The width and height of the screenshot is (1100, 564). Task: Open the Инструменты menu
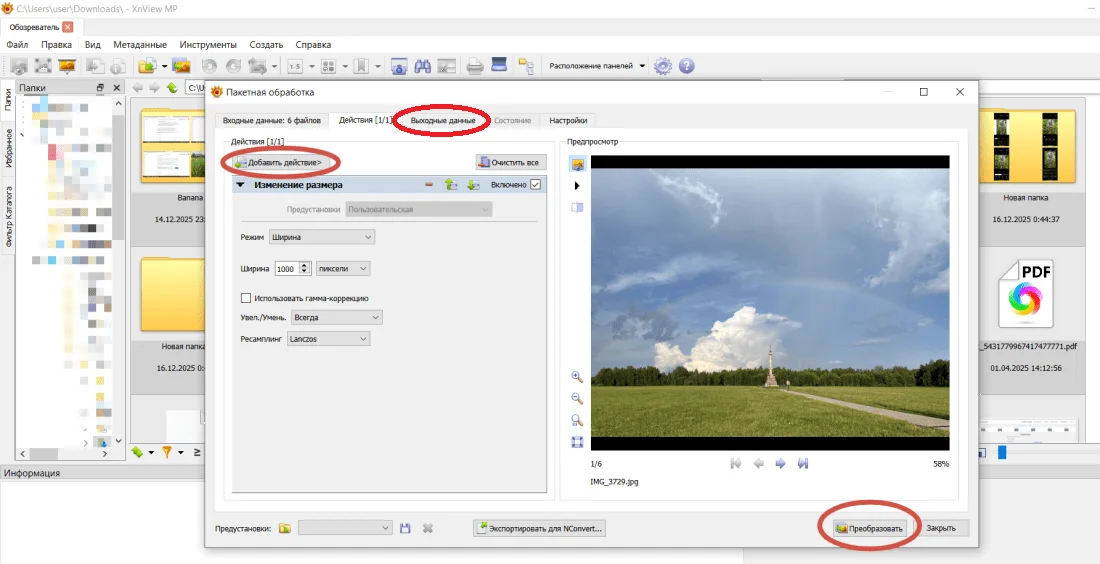click(x=208, y=45)
